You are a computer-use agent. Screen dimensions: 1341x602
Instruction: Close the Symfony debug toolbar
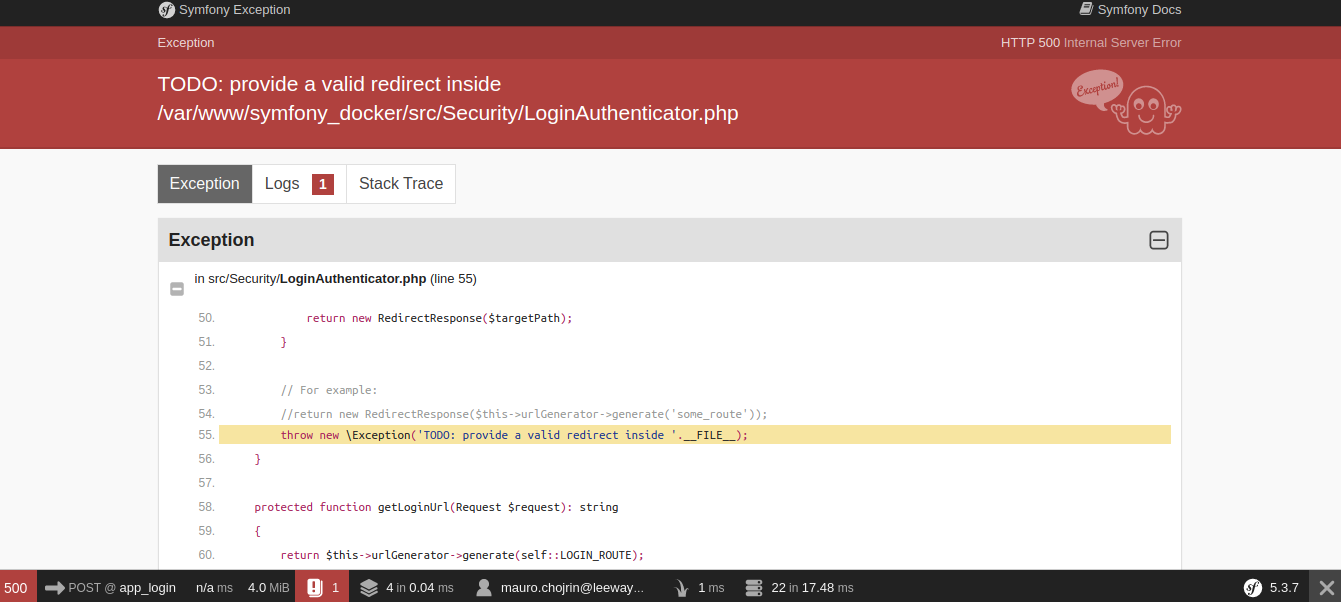pos(1326,587)
